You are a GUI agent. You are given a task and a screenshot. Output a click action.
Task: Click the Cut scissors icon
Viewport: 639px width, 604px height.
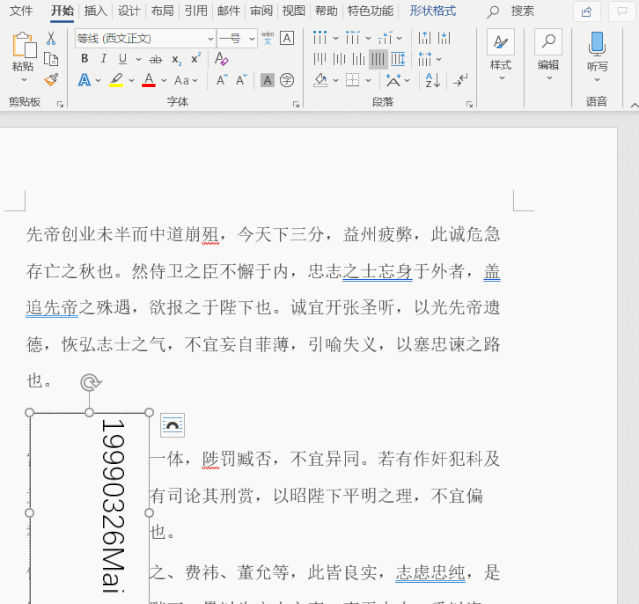51,38
